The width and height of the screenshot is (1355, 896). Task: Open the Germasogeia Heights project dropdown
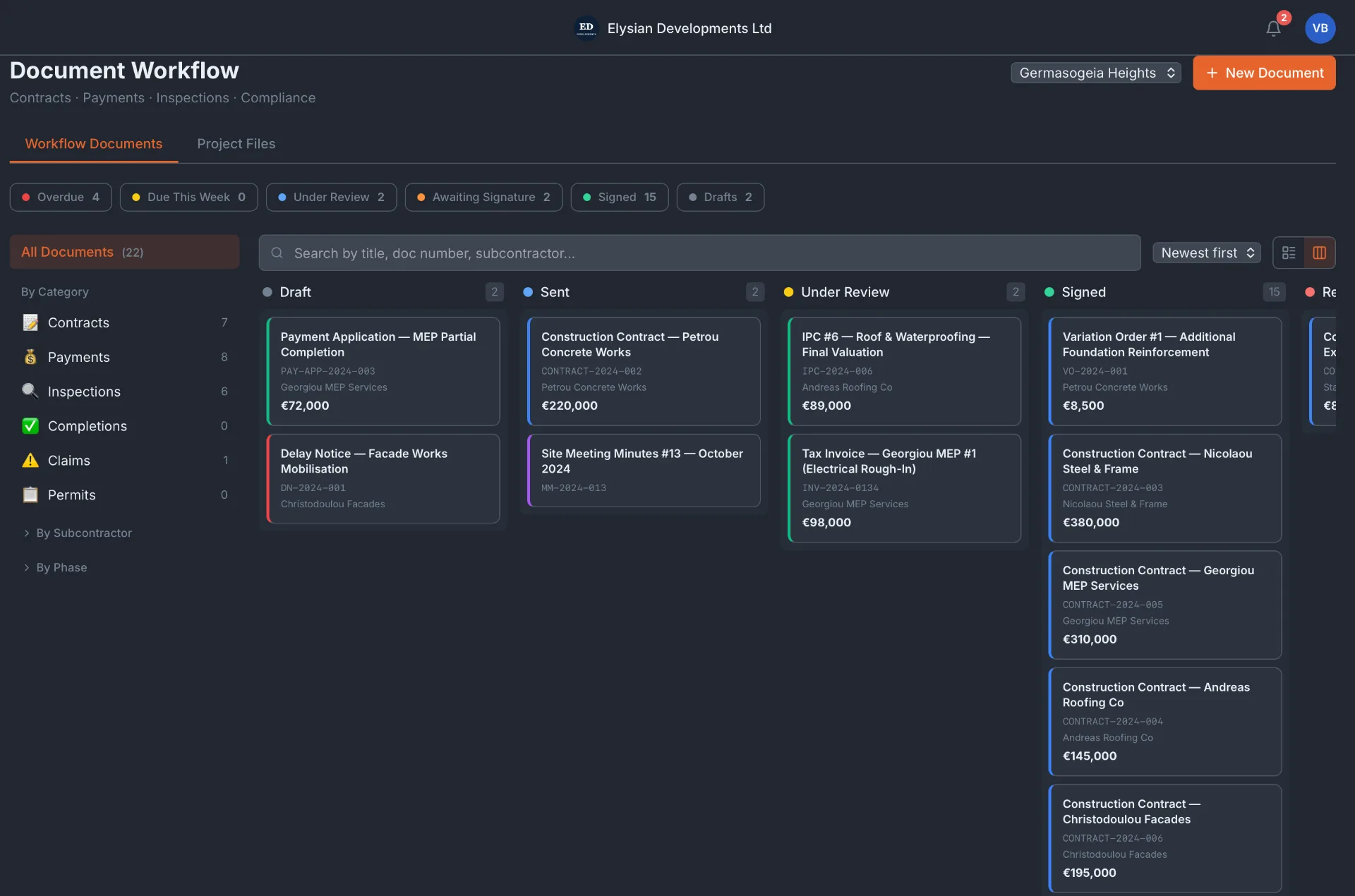tap(1095, 73)
